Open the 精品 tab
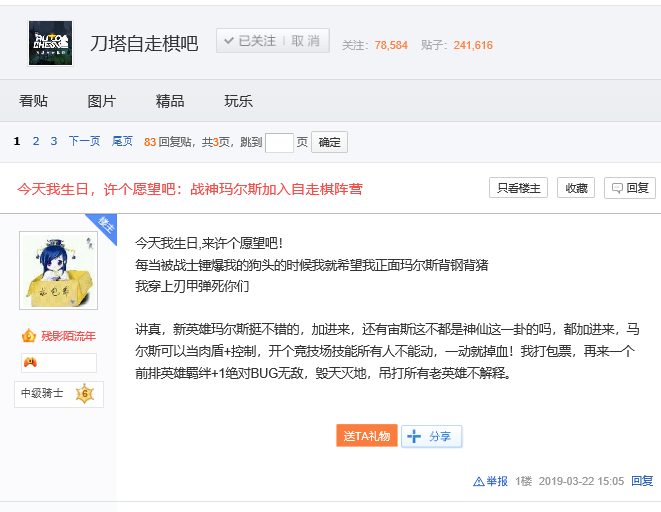Viewport: 661px width, 512px height. [x=170, y=101]
